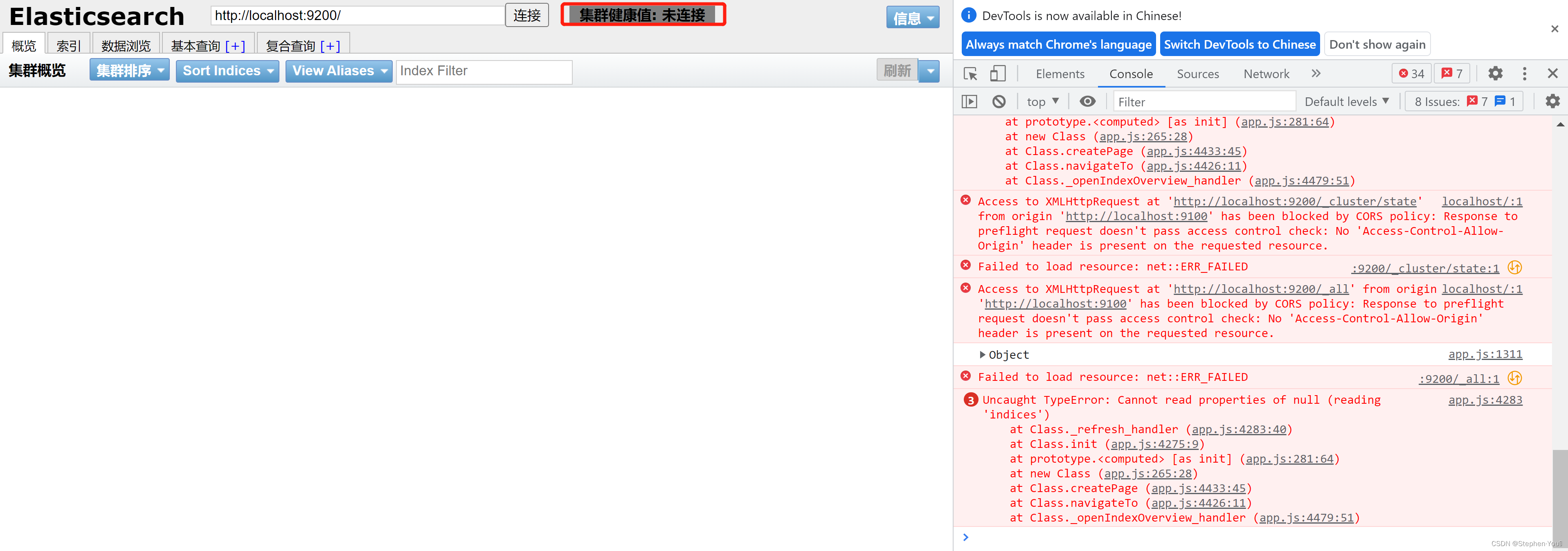
Task: Open the top context selector dropdown
Action: point(1042,102)
